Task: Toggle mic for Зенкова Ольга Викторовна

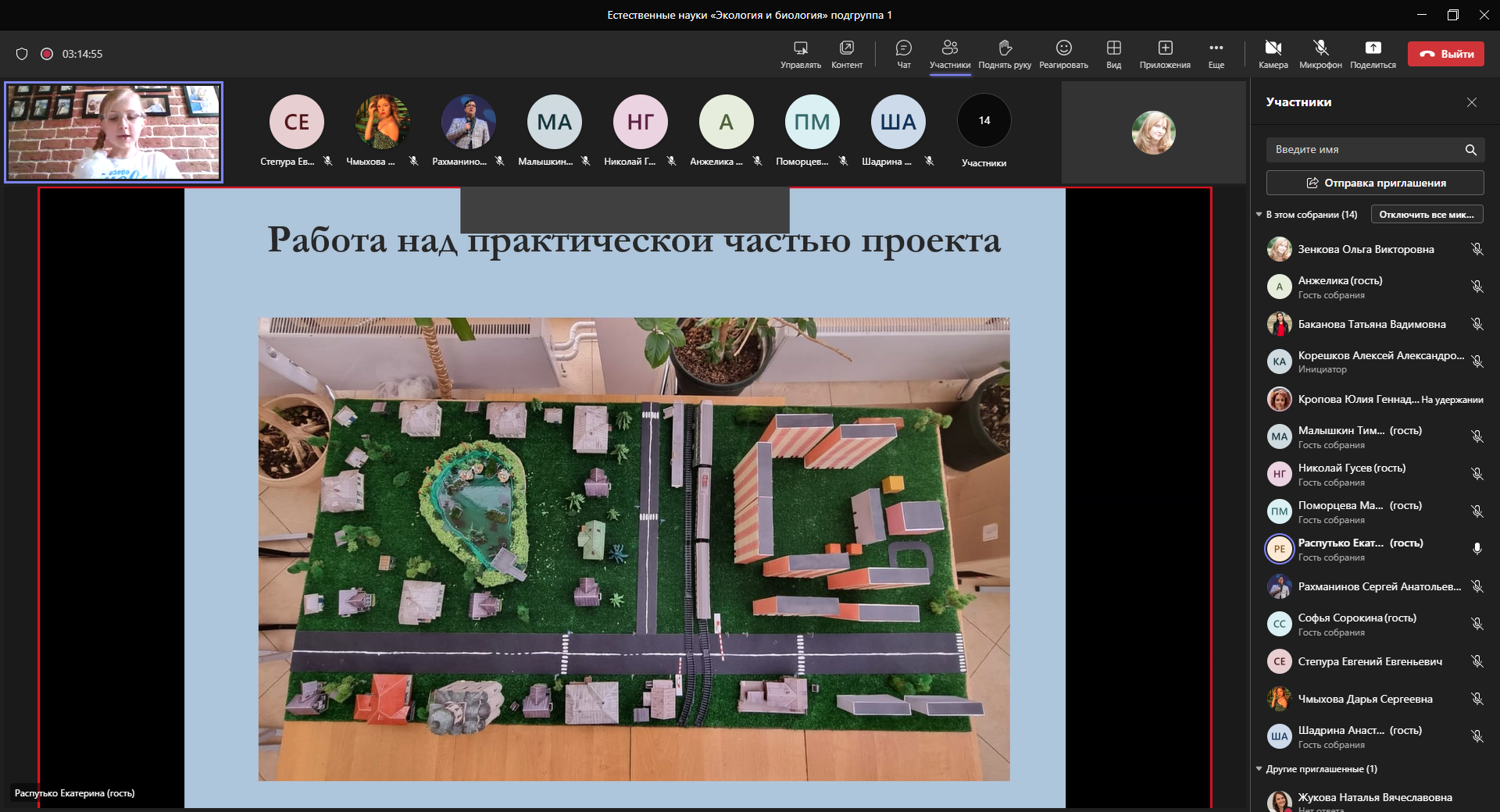Action: pos(1477,249)
